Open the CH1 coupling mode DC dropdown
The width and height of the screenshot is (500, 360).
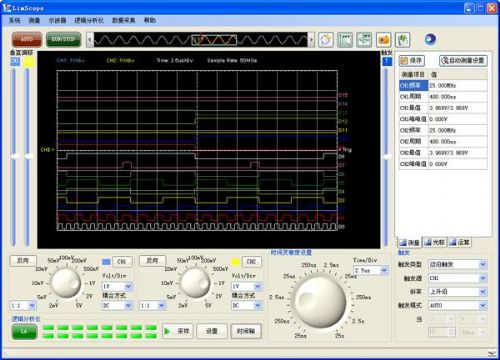[117, 305]
